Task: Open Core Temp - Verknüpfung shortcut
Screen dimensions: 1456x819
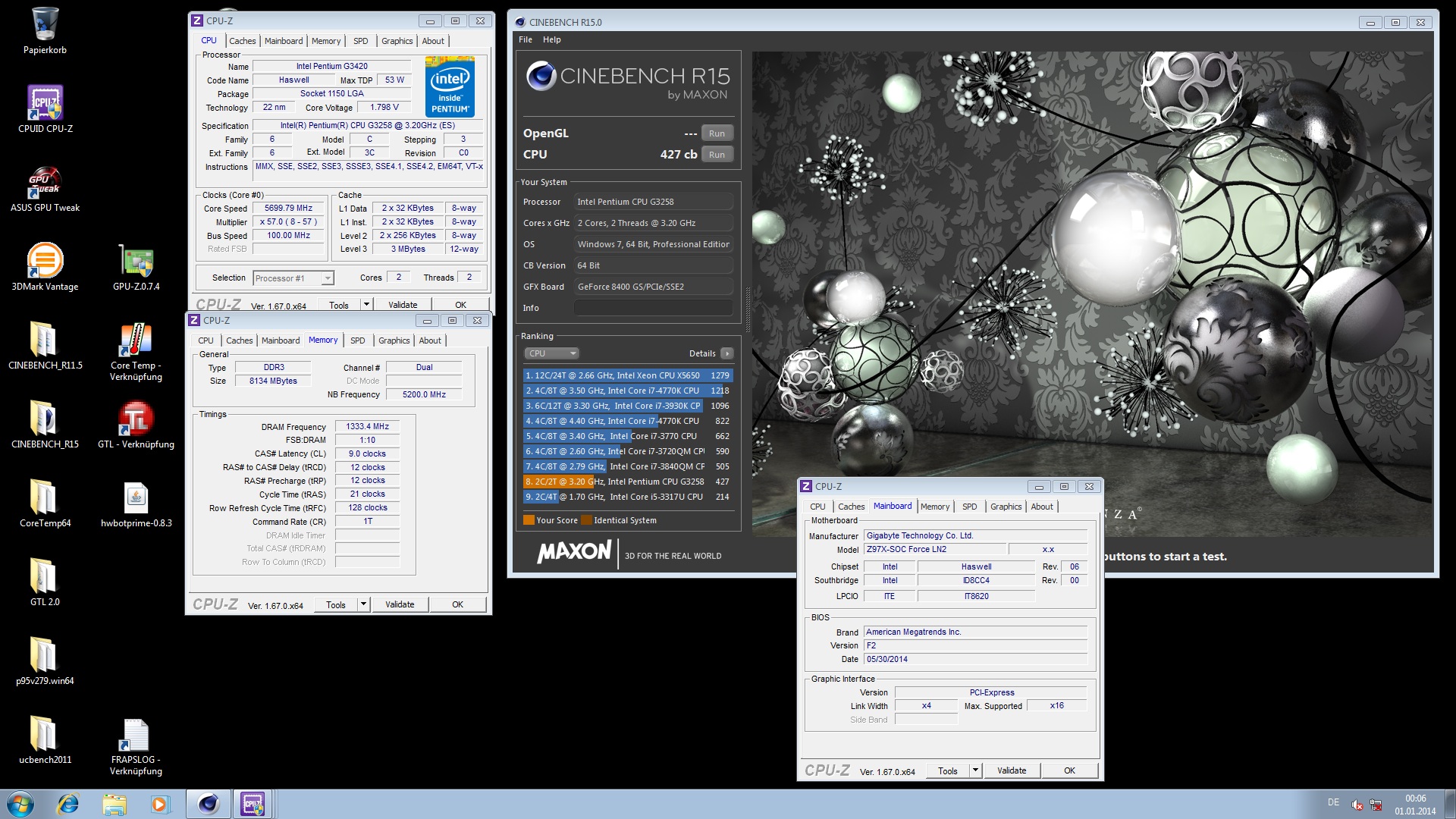Action: point(136,351)
